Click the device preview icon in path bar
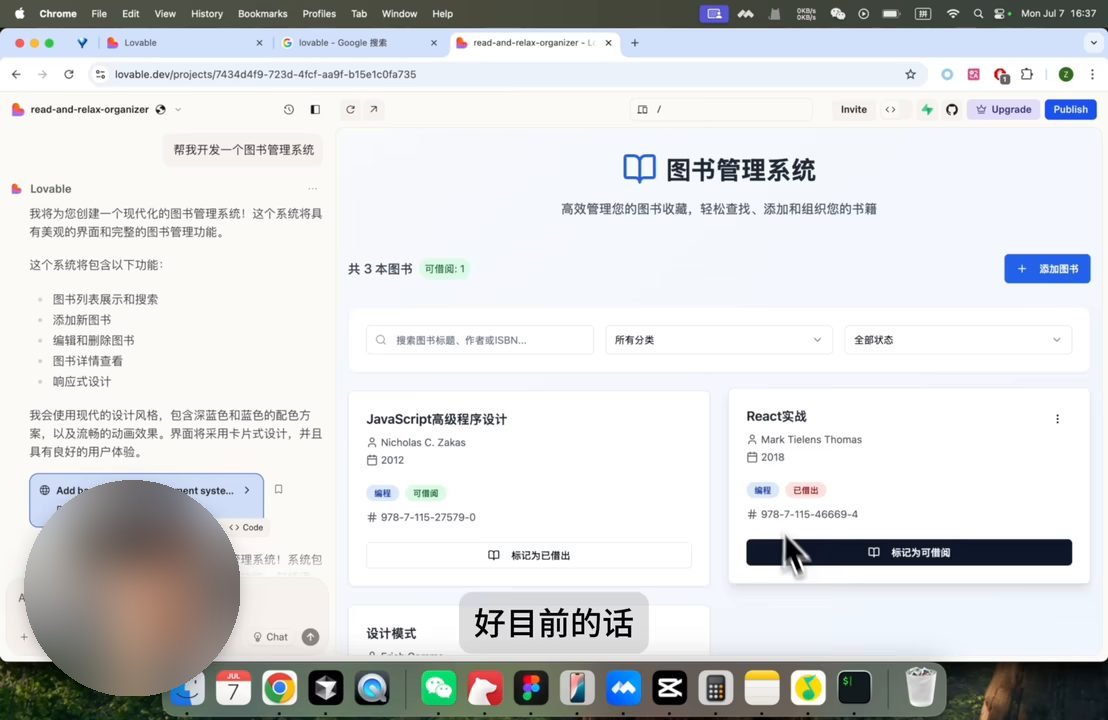The image size is (1108, 720). click(642, 110)
